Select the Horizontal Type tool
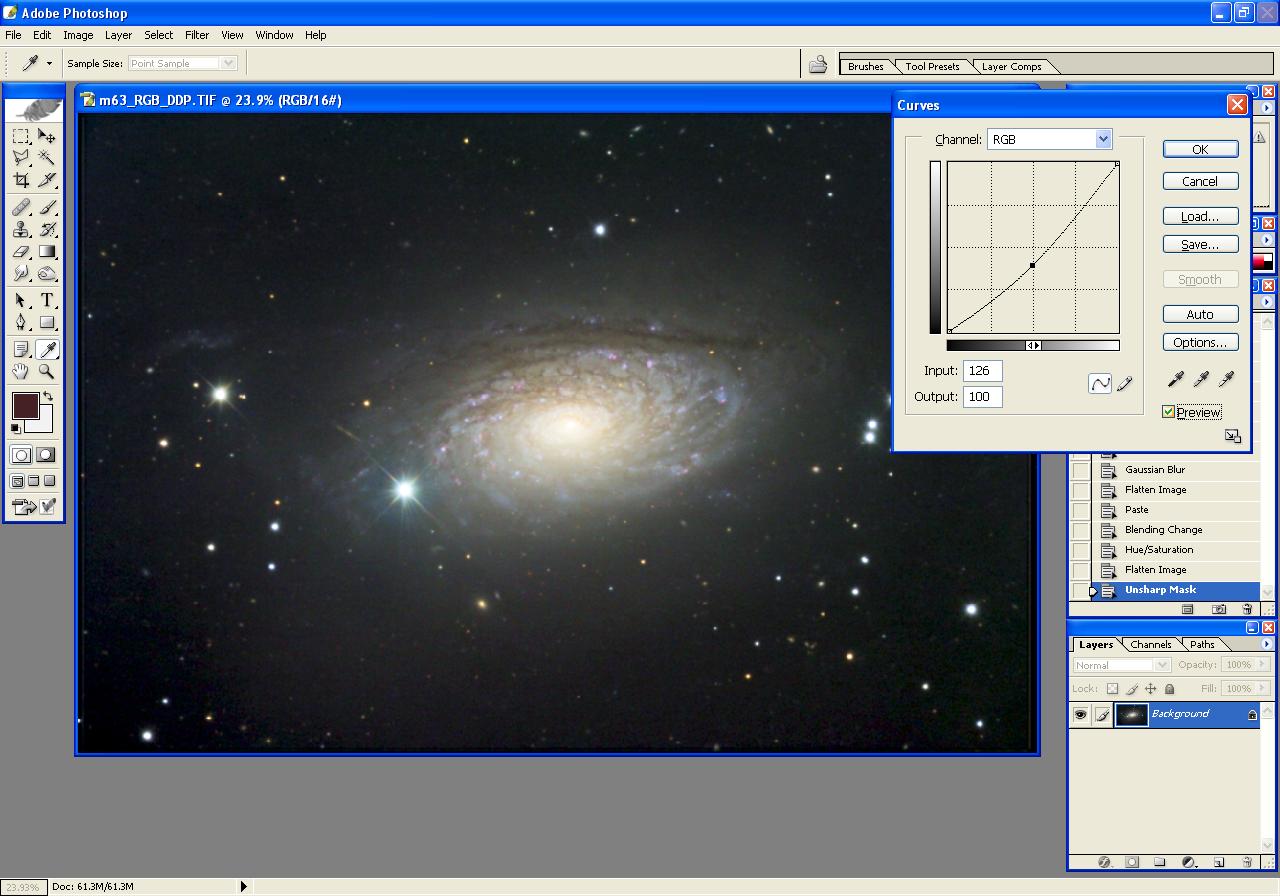The width and height of the screenshot is (1280, 896). (47, 300)
